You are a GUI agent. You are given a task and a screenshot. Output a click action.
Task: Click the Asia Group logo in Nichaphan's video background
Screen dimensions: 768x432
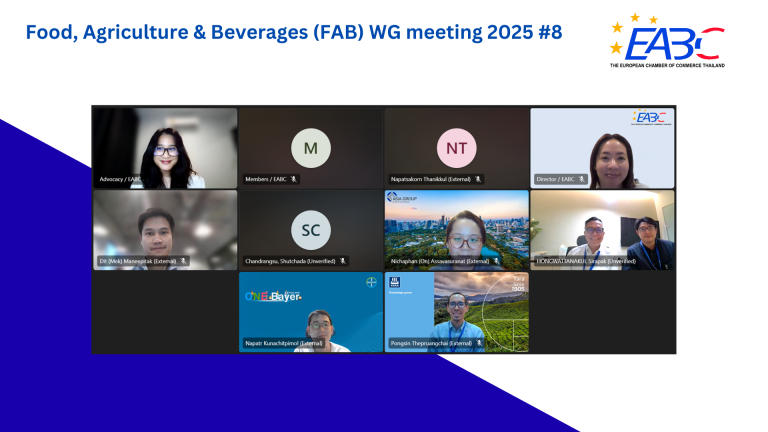[402, 198]
